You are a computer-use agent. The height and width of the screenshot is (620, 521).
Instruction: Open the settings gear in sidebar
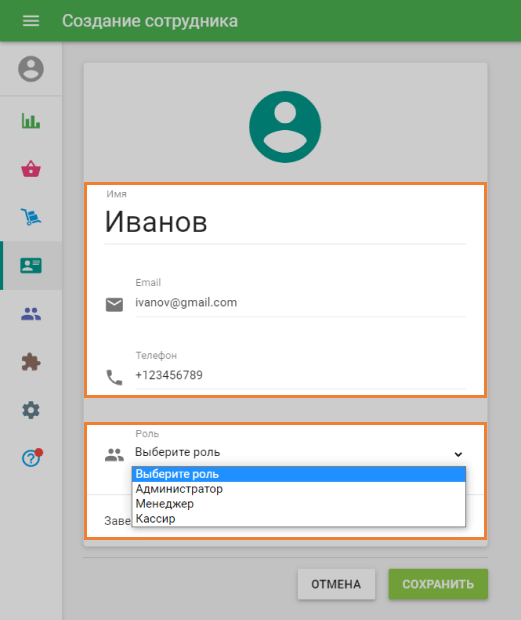pos(31,410)
